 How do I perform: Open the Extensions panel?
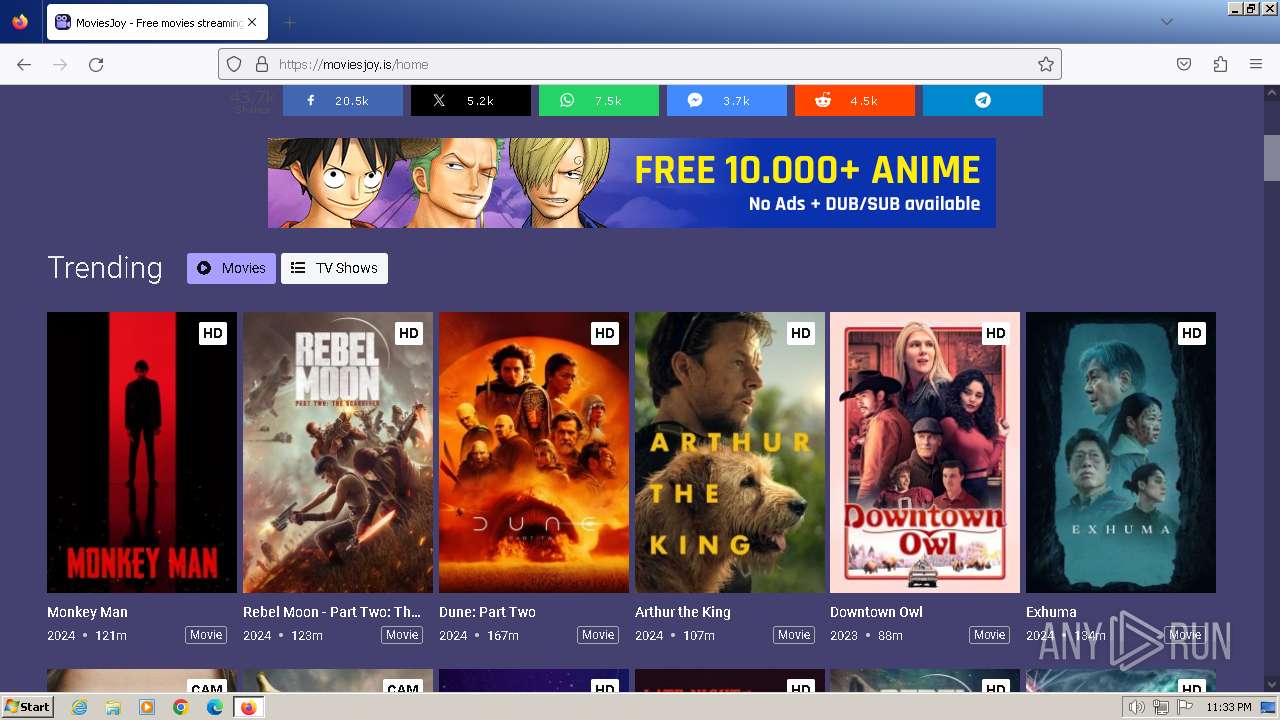1220,64
